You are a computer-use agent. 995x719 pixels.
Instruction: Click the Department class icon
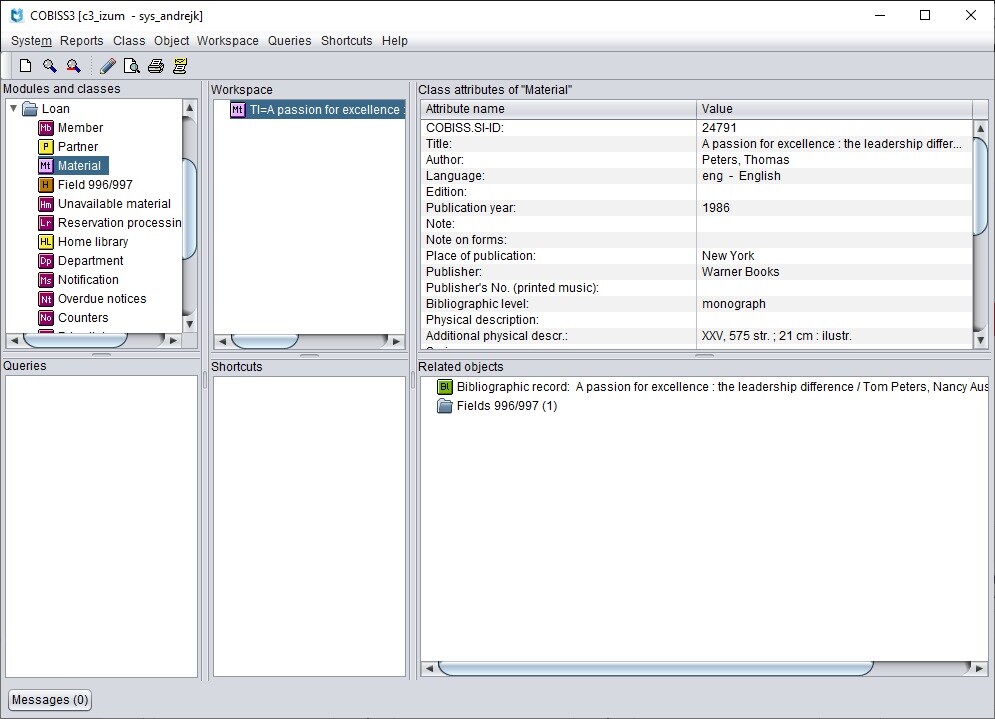tap(46, 261)
